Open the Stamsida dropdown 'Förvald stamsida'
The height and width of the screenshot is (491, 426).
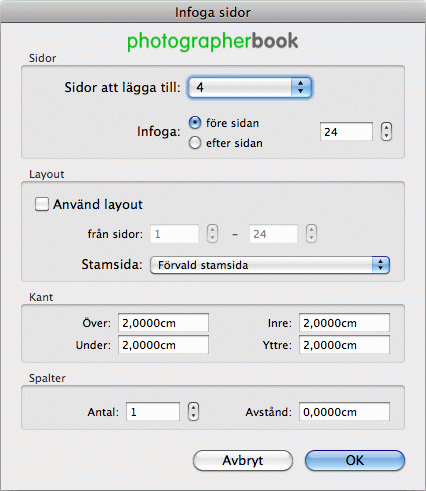(270, 265)
